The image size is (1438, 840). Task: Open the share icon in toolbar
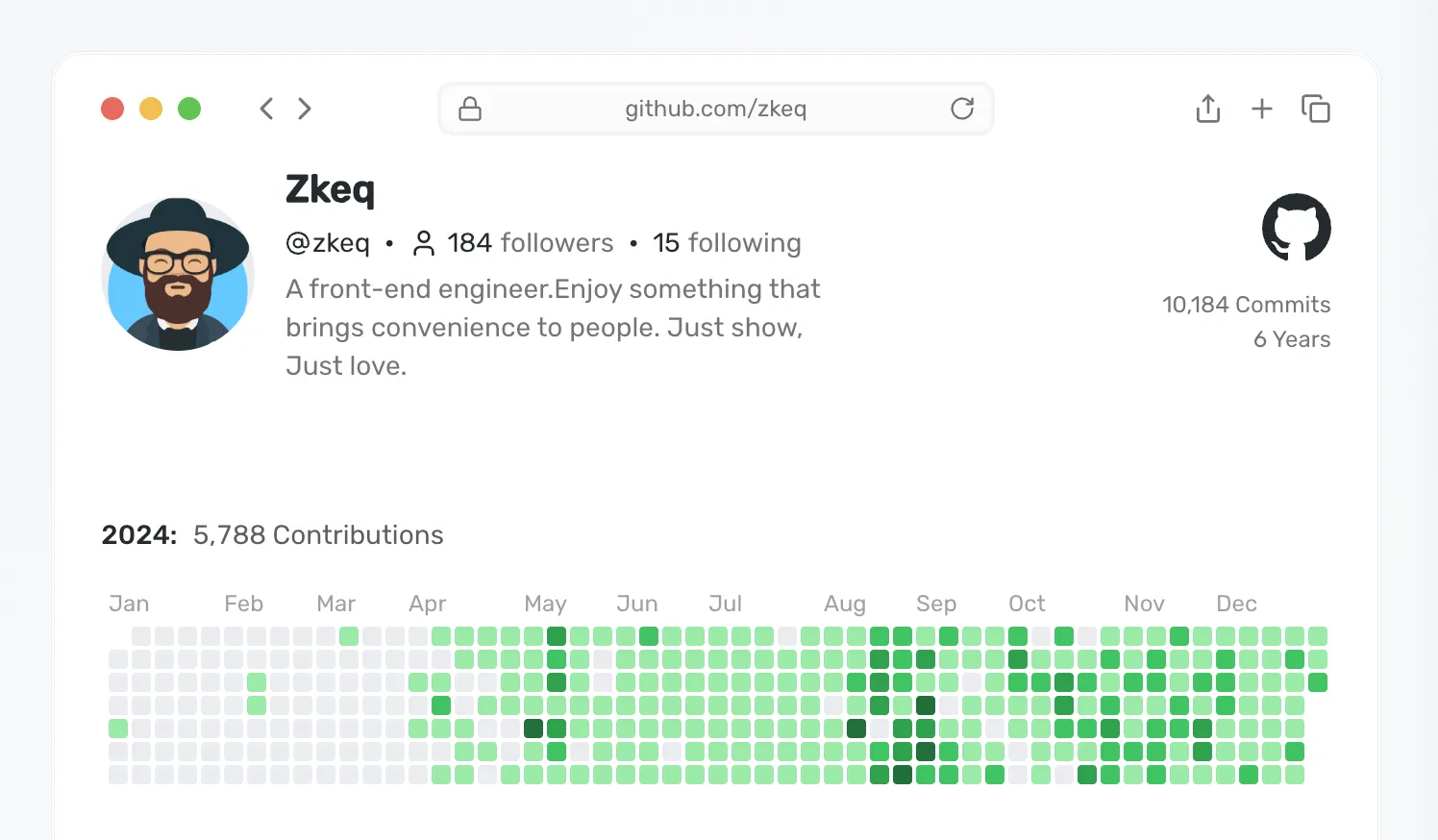click(1208, 109)
